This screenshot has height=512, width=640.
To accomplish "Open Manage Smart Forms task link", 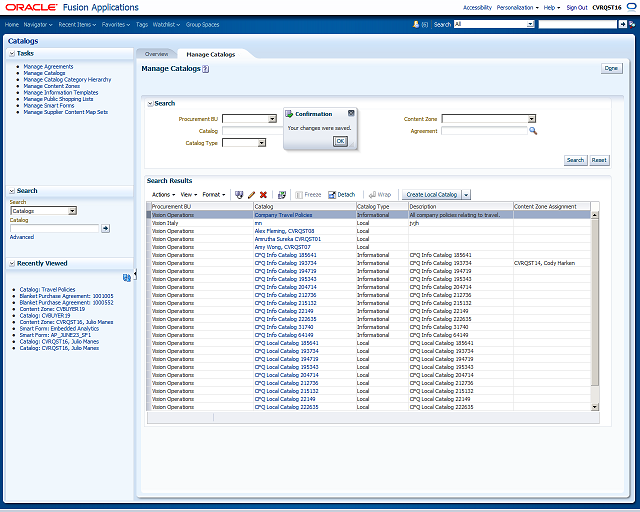I will (49, 106).
